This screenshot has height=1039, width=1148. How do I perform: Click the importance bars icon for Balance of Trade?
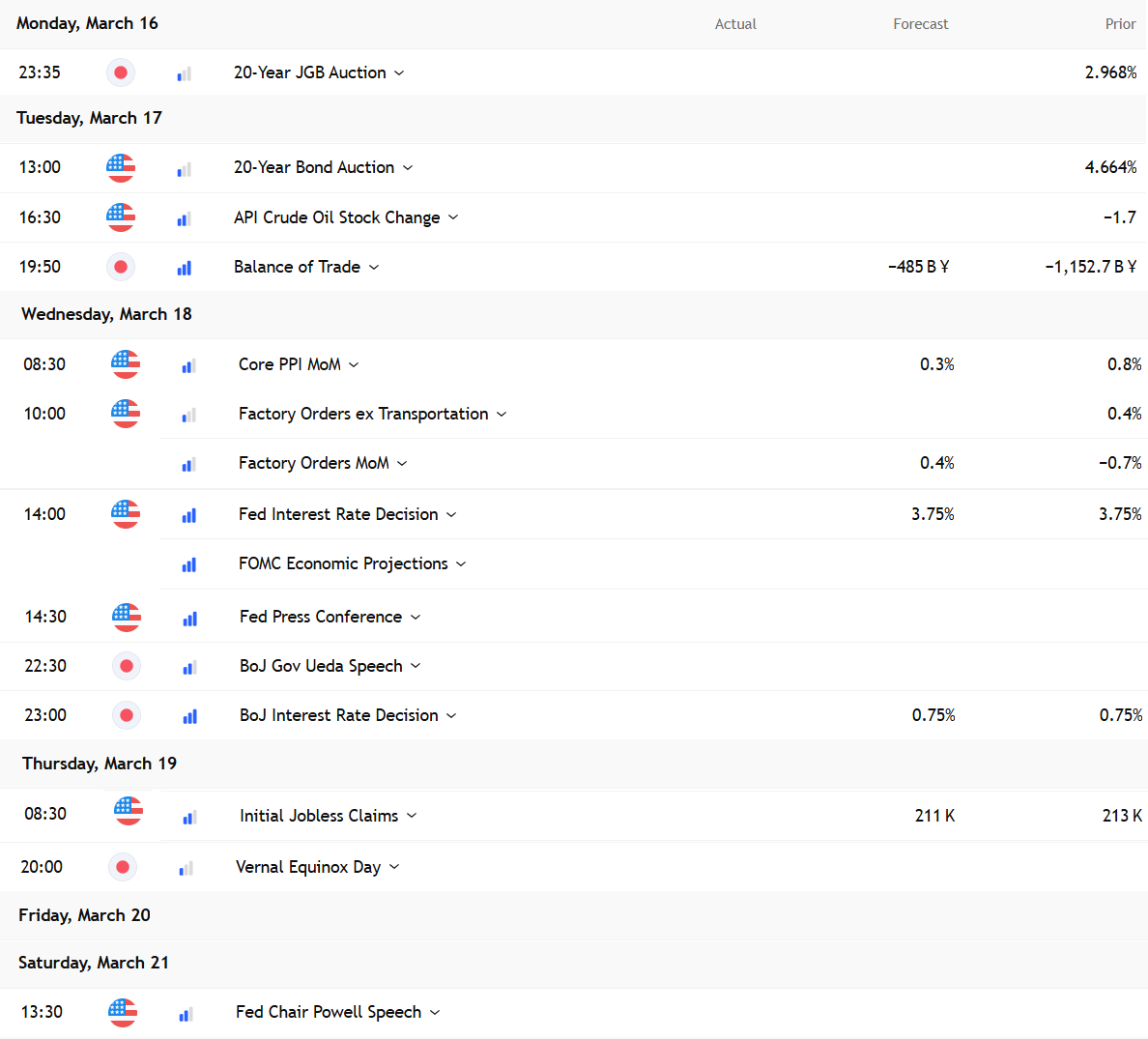(185, 268)
